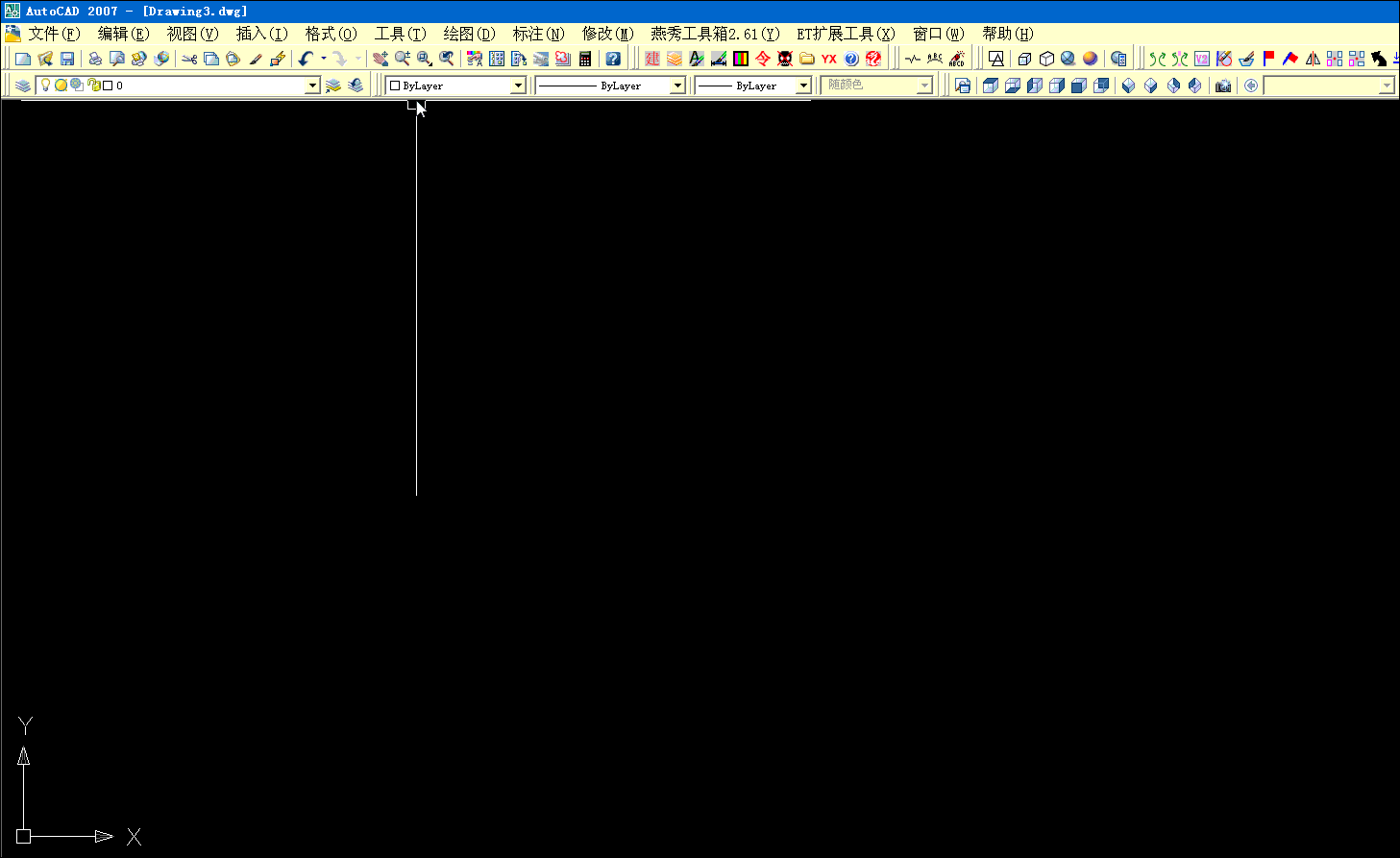Open the Lineweight ByLayer dropdown

point(804,85)
